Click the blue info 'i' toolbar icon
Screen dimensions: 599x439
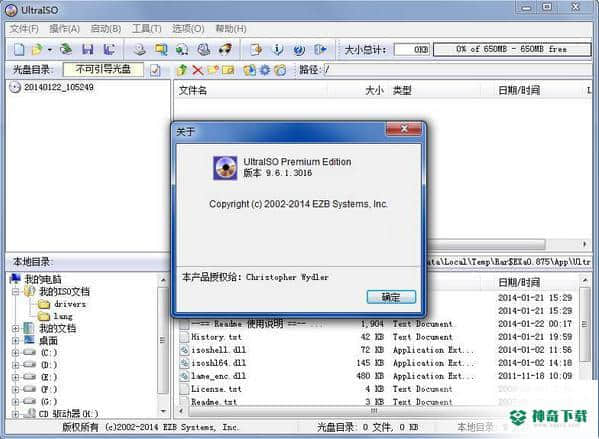click(x=278, y=49)
